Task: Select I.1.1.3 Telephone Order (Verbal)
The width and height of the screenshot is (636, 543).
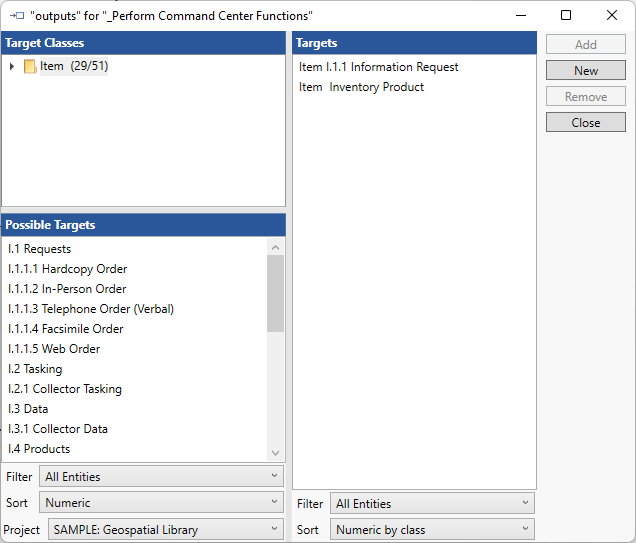Action: click(x=91, y=309)
